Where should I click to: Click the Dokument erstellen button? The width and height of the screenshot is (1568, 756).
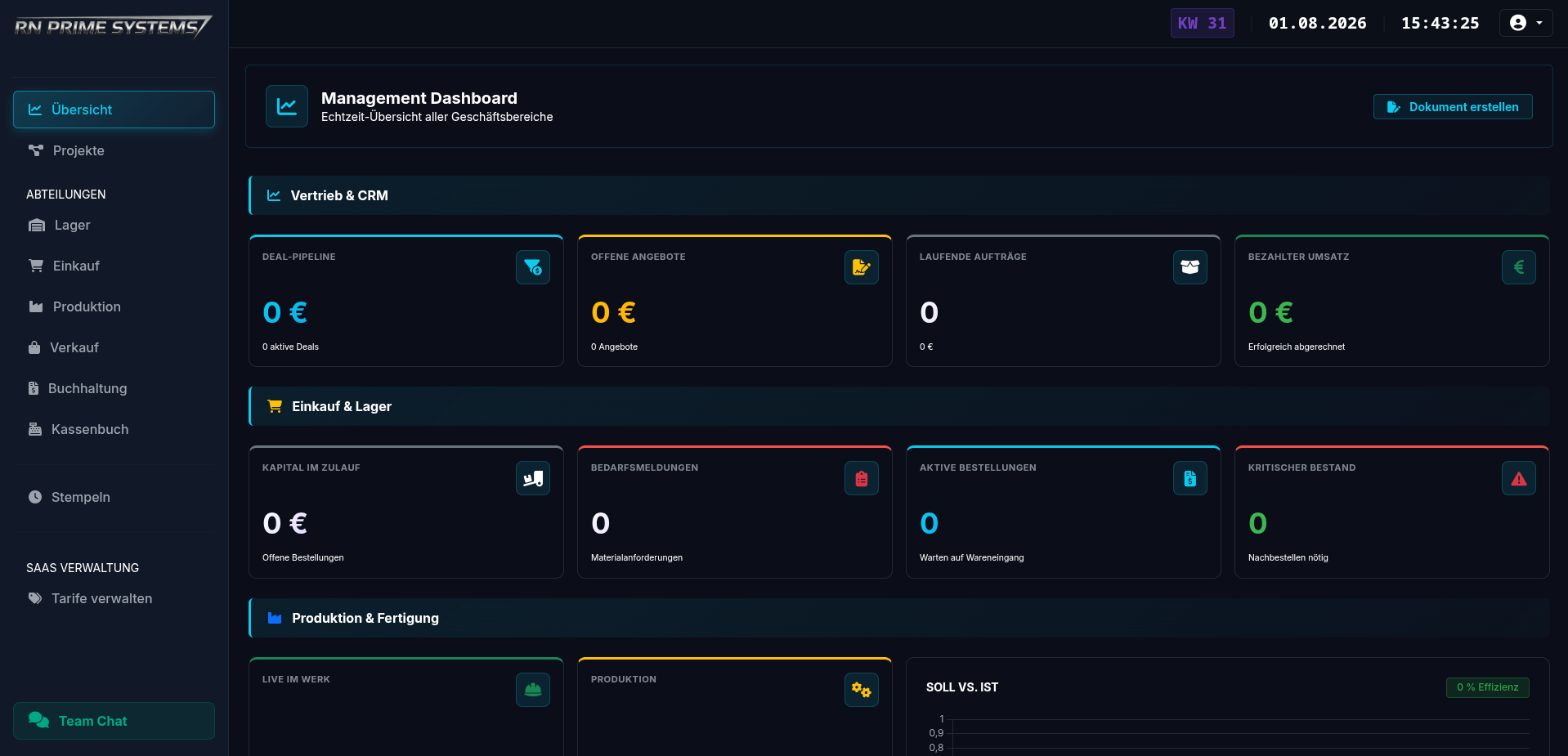(1453, 107)
